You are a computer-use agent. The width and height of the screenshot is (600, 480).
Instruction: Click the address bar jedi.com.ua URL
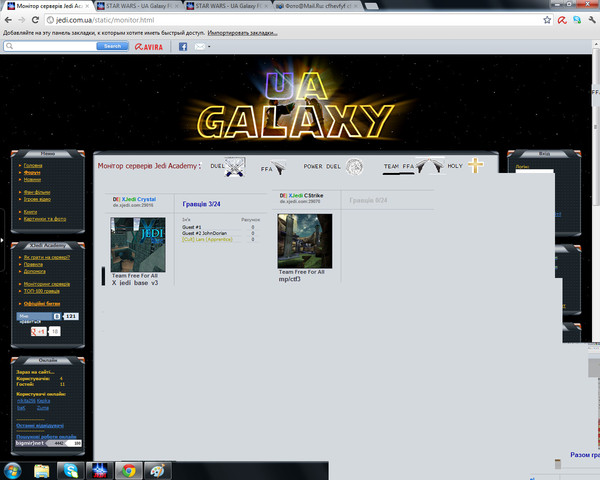[x=105, y=20]
